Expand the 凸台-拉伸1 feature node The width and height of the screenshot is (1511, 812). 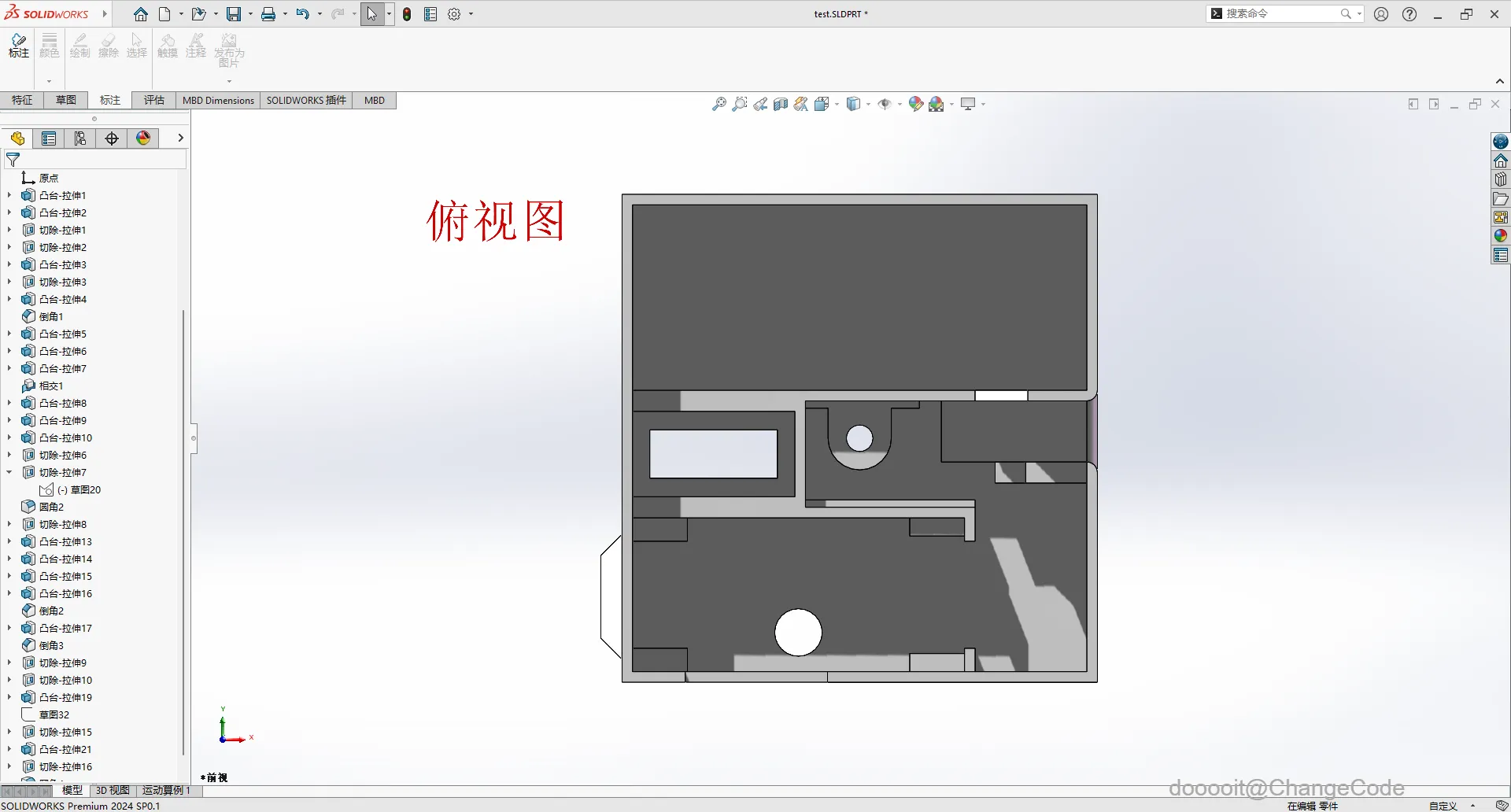click(9, 195)
